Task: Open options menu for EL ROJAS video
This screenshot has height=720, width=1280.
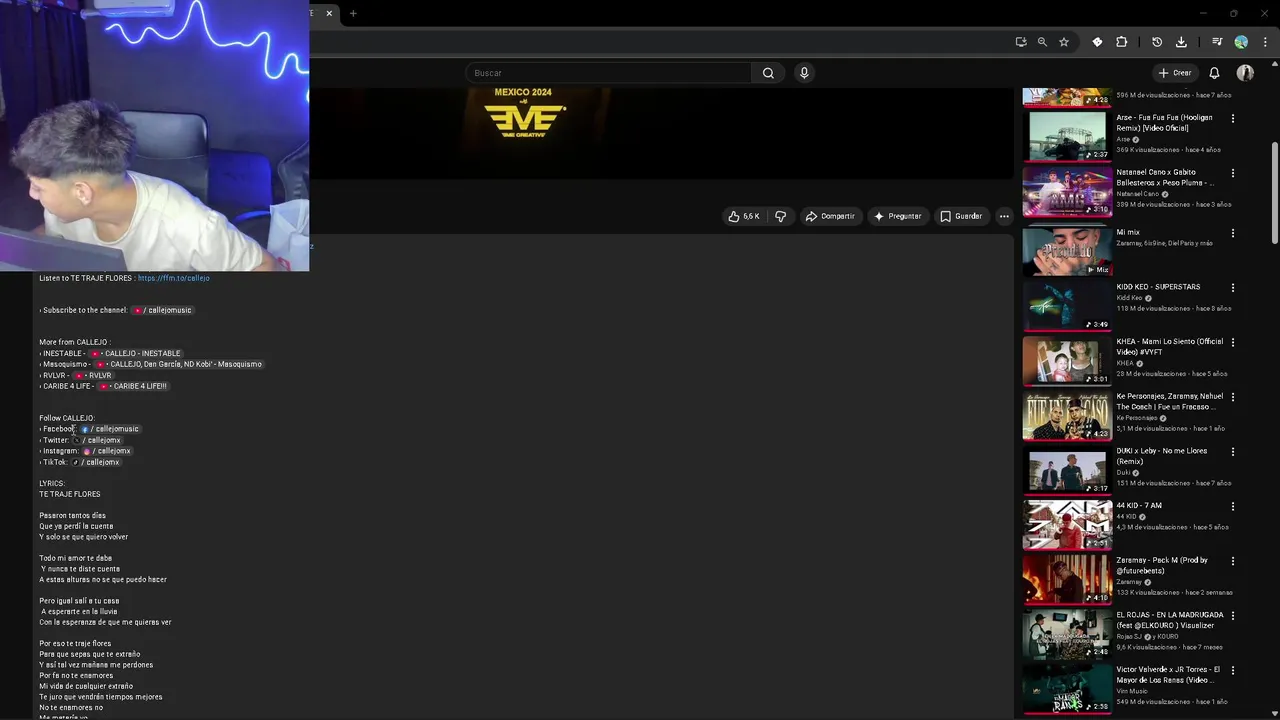Action: pos(1232,615)
